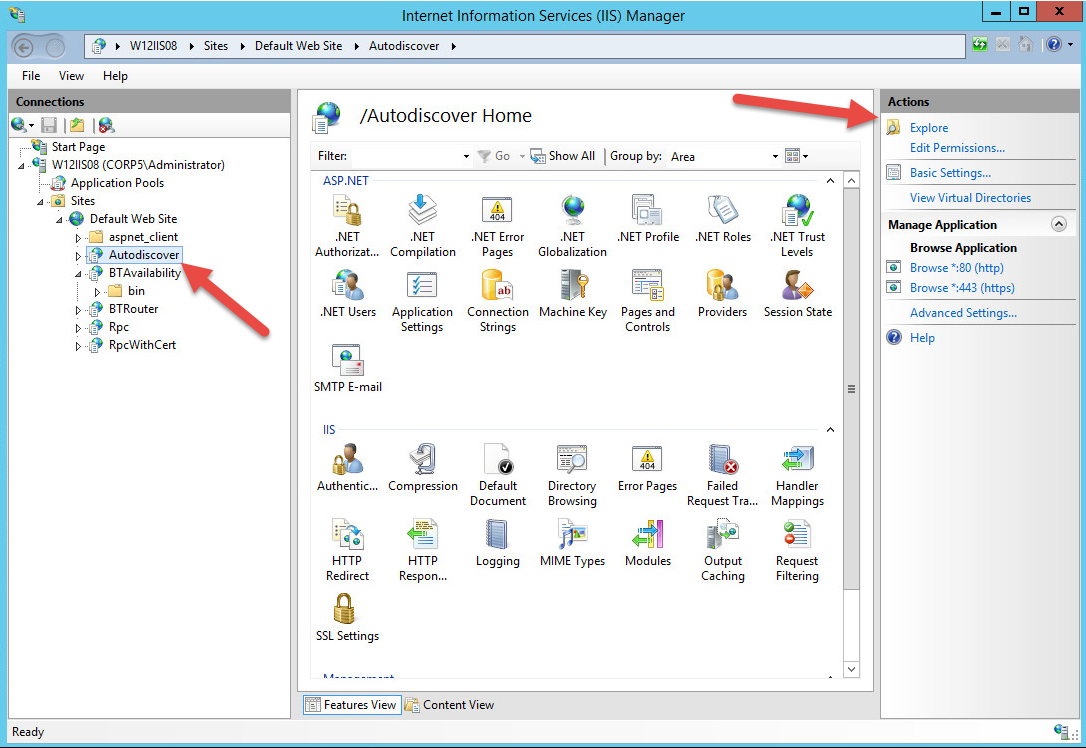Click the features list scroll down arrow
Screen dimensions: 1086x748
pos(852,669)
